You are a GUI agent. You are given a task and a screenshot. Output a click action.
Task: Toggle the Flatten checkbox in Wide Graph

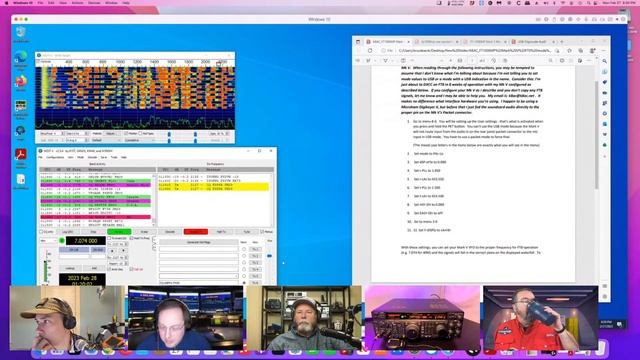click(130, 133)
